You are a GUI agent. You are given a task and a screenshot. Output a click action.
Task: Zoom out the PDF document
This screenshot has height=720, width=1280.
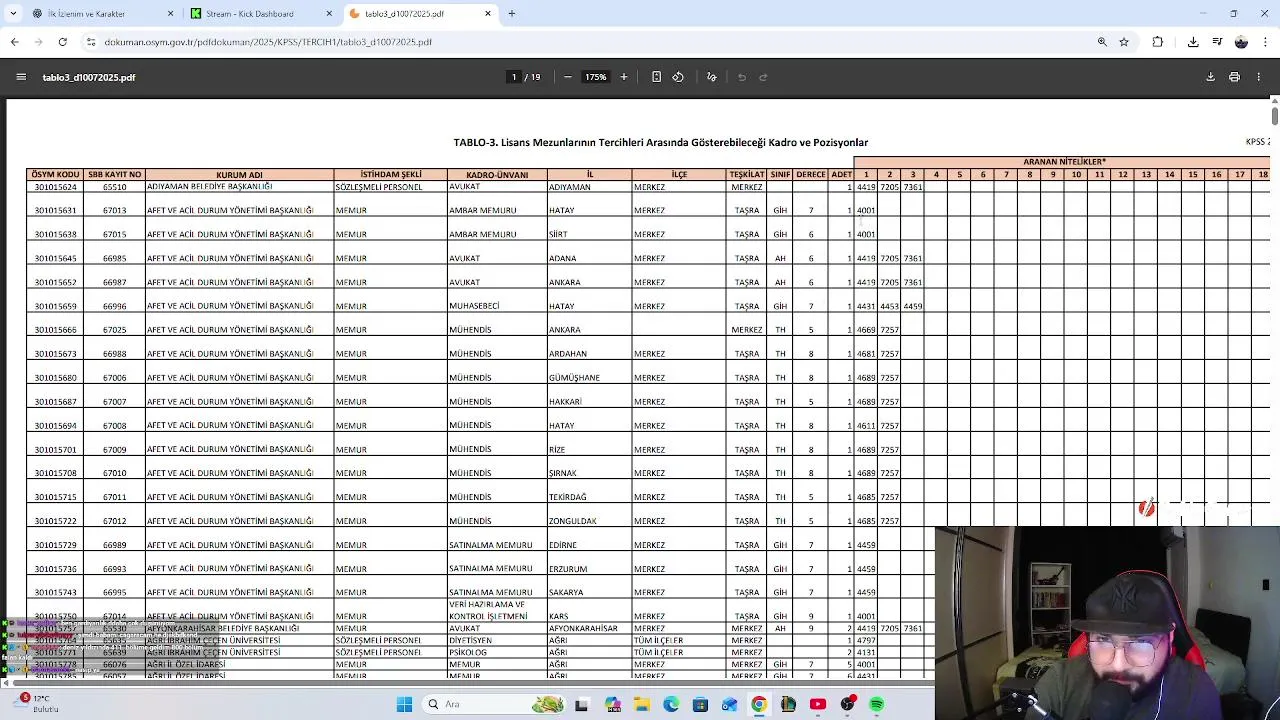(x=567, y=77)
